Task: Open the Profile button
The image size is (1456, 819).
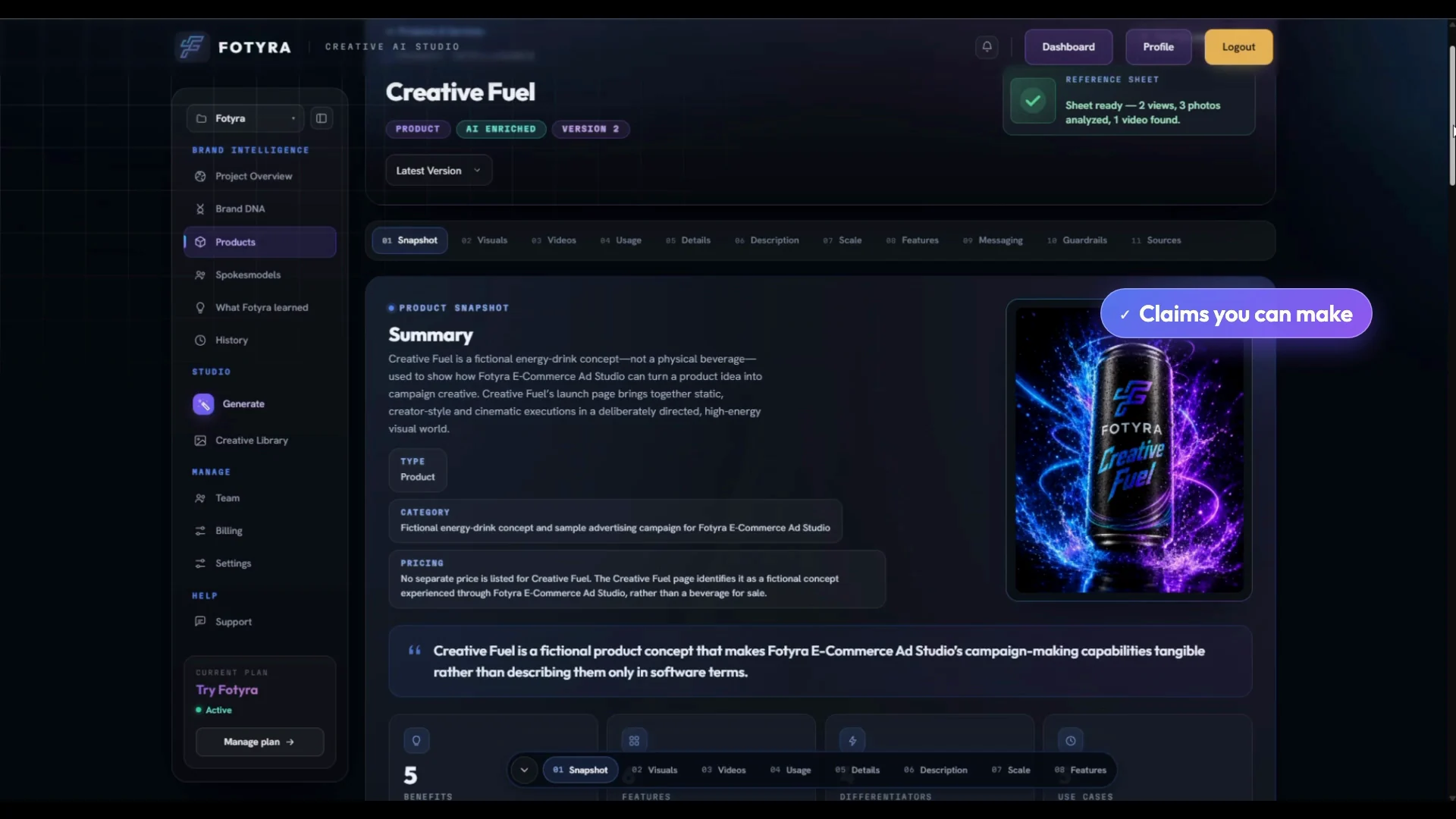Action: coord(1158,47)
